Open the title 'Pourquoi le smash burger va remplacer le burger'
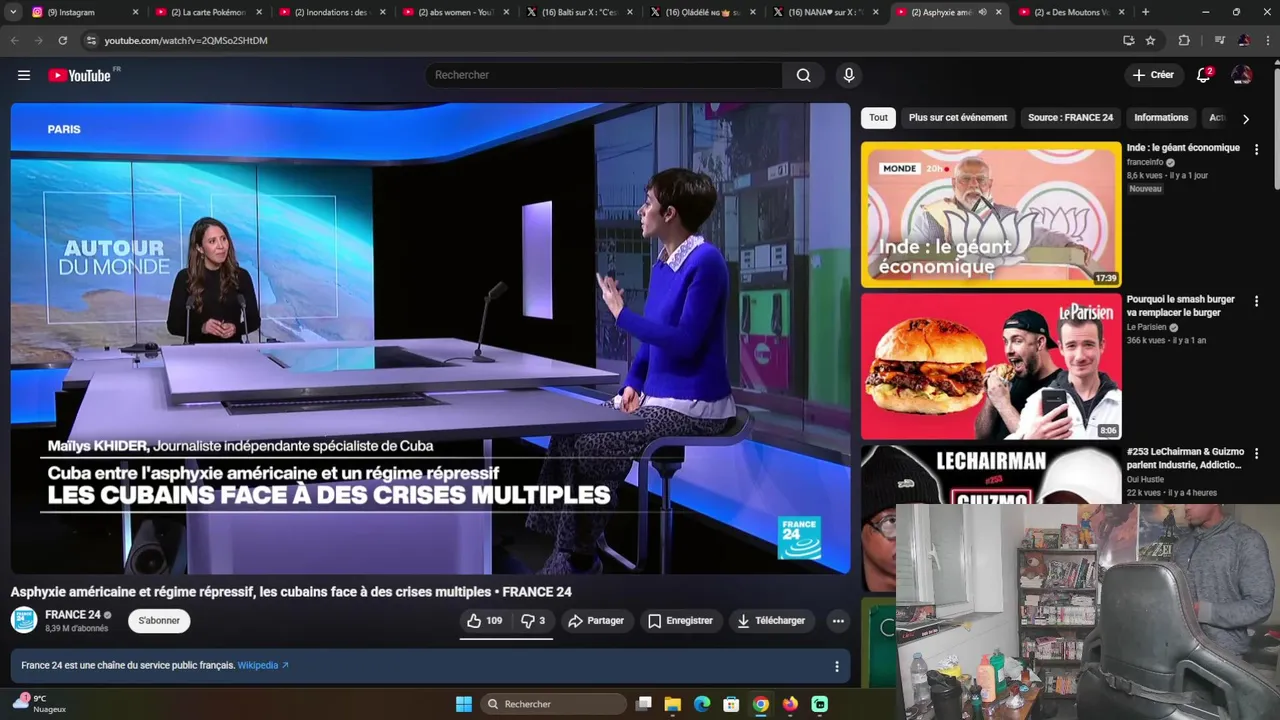Screen dimensions: 1280x720 (1181, 306)
